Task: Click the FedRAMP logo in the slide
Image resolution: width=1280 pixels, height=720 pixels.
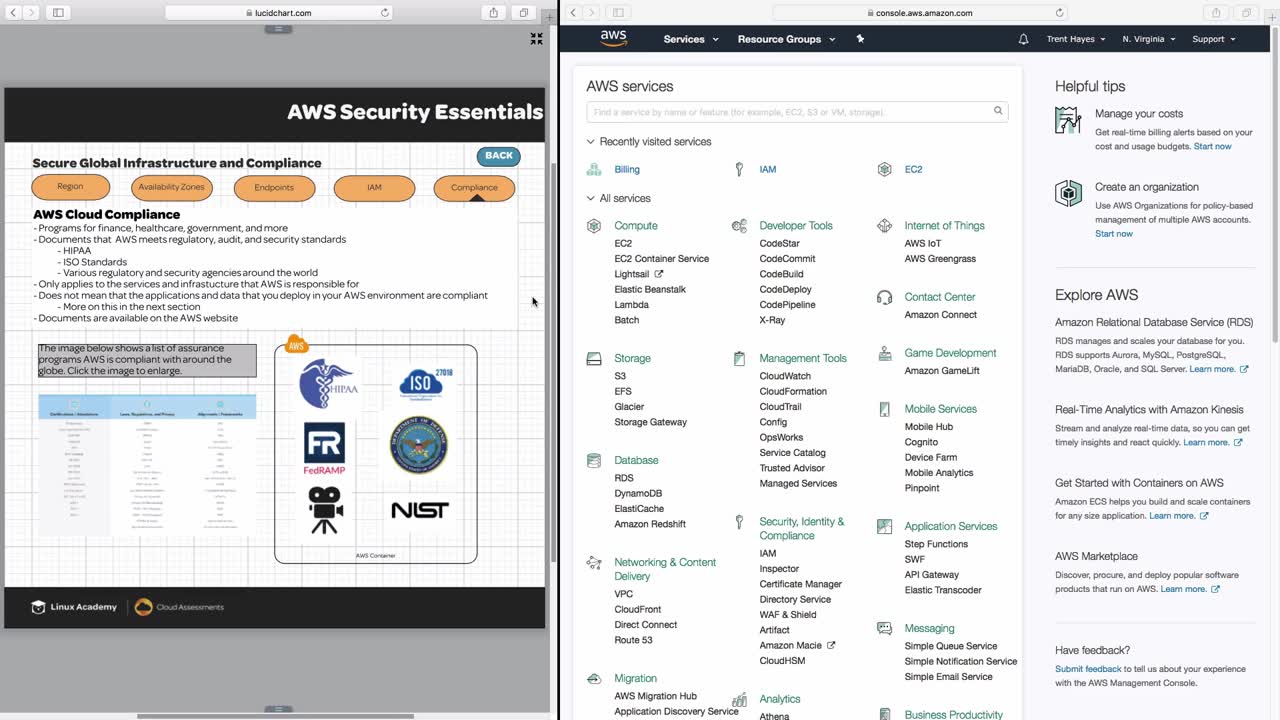Action: pyautogui.click(x=324, y=448)
